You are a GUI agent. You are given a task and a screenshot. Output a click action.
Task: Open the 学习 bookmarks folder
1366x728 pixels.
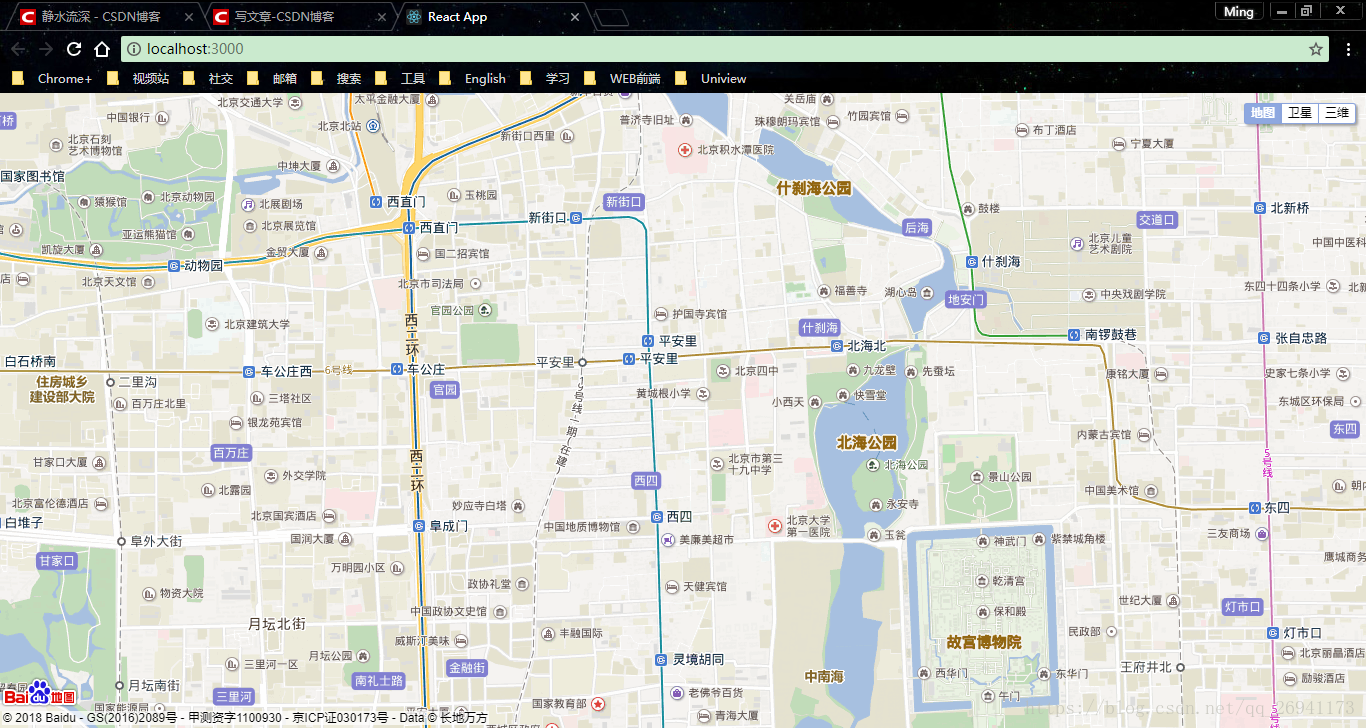545,78
